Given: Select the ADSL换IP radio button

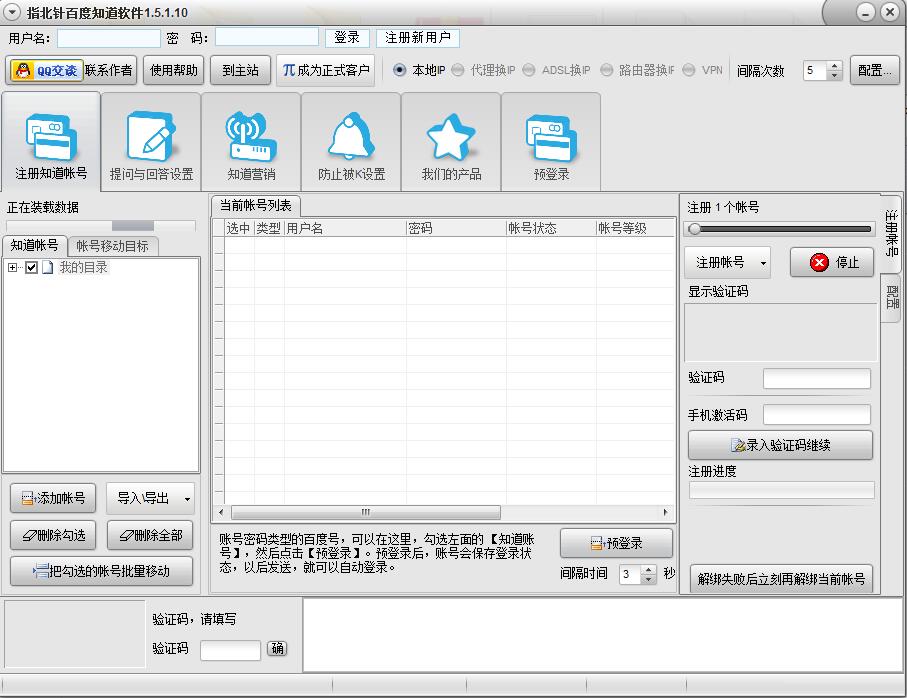Looking at the screenshot, I should [x=529, y=70].
